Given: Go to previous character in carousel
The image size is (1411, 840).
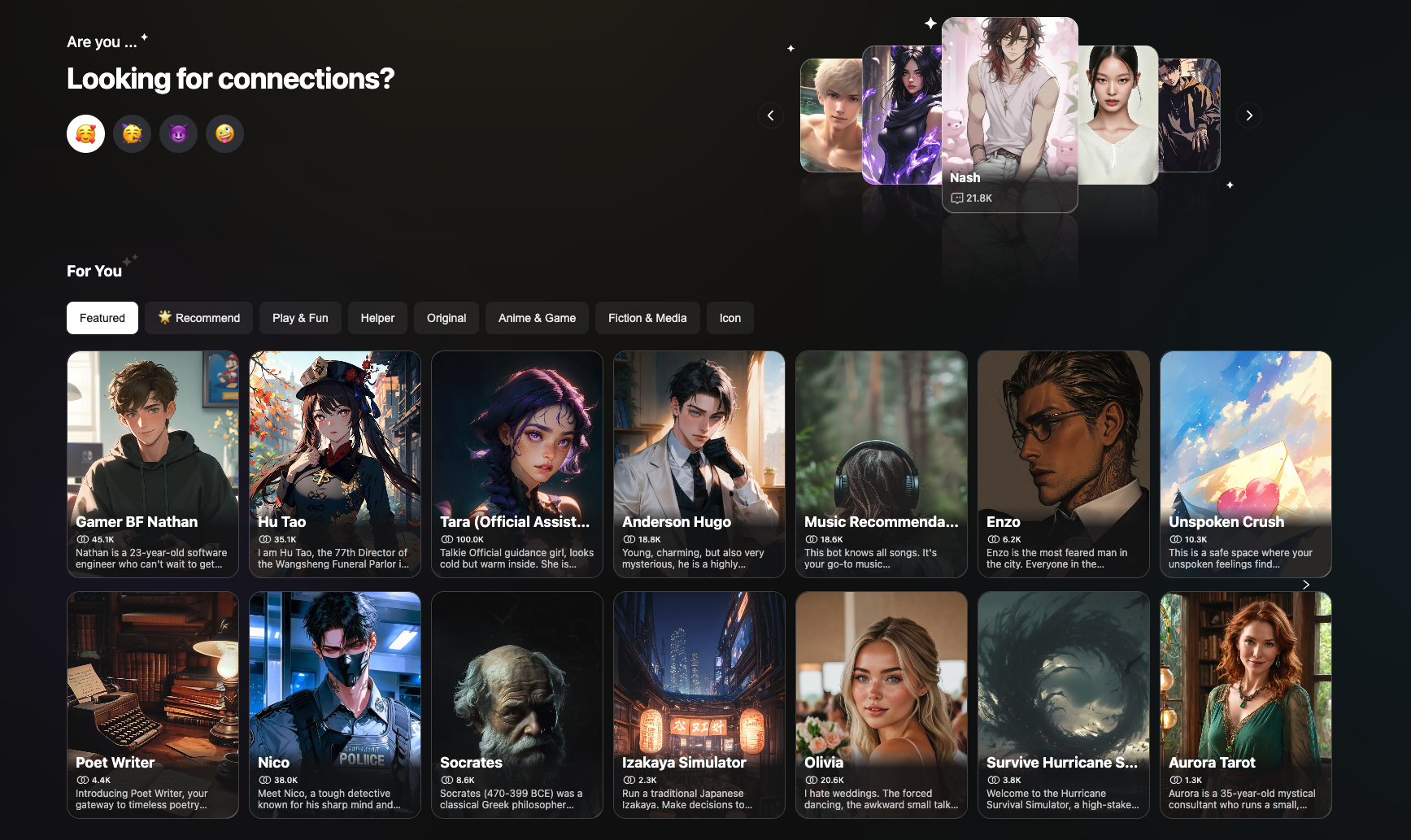Looking at the screenshot, I should (770, 115).
